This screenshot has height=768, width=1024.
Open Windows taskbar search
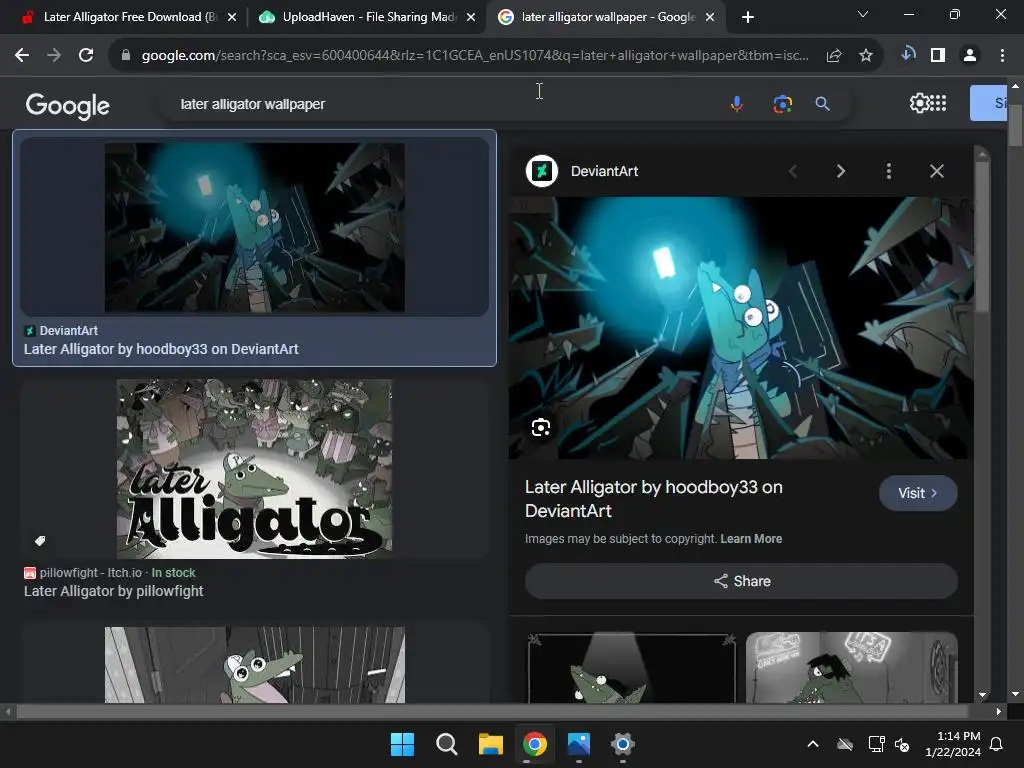447,744
